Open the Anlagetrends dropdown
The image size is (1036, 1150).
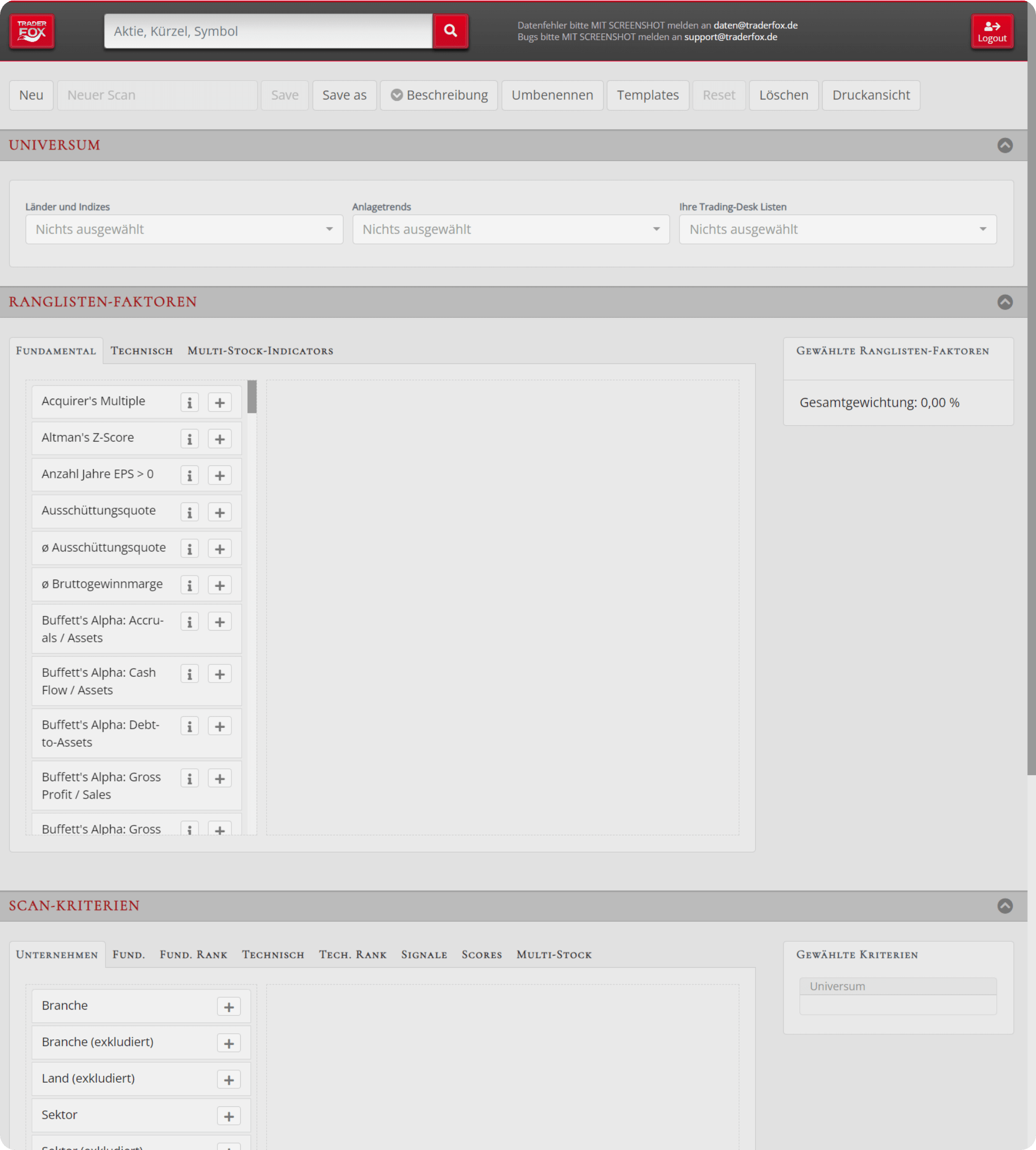[511, 229]
